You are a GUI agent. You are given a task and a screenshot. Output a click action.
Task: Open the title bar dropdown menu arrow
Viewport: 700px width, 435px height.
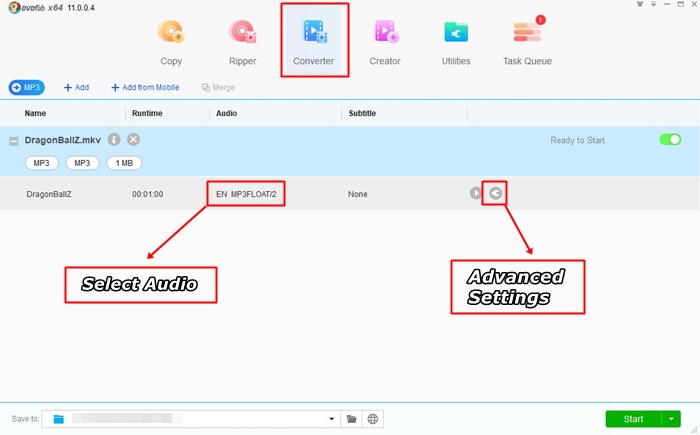pos(653,4)
